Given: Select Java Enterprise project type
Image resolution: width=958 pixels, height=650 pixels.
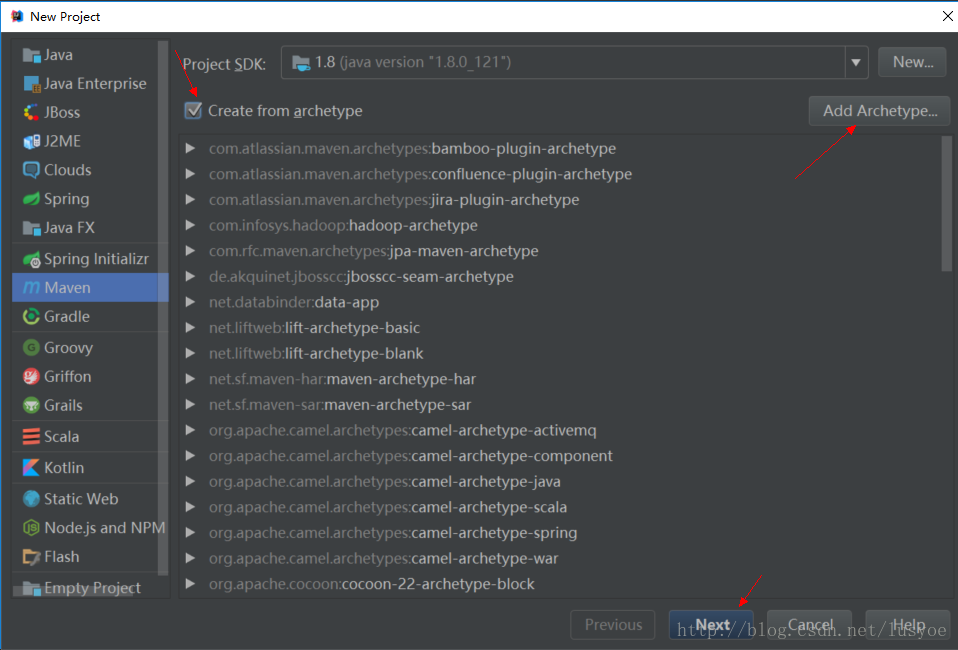Looking at the screenshot, I should pyautogui.click(x=95, y=84).
